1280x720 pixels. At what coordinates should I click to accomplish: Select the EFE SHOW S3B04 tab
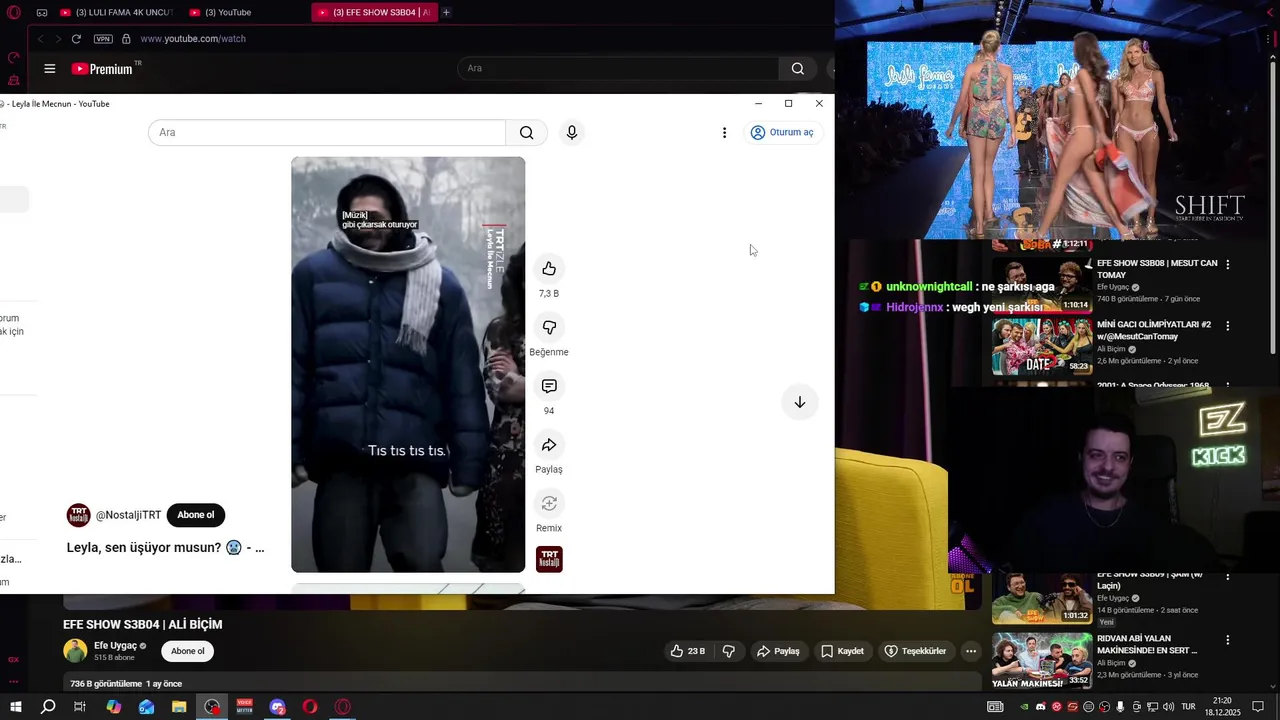(x=374, y=12)
